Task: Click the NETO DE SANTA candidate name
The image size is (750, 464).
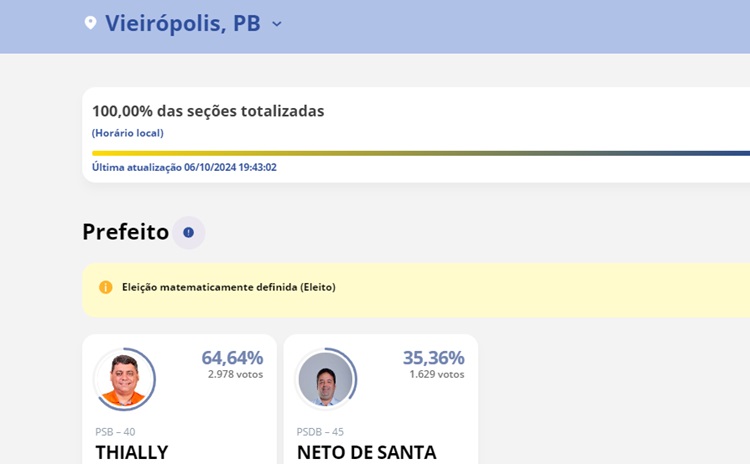Action: (x=366, y=452)
